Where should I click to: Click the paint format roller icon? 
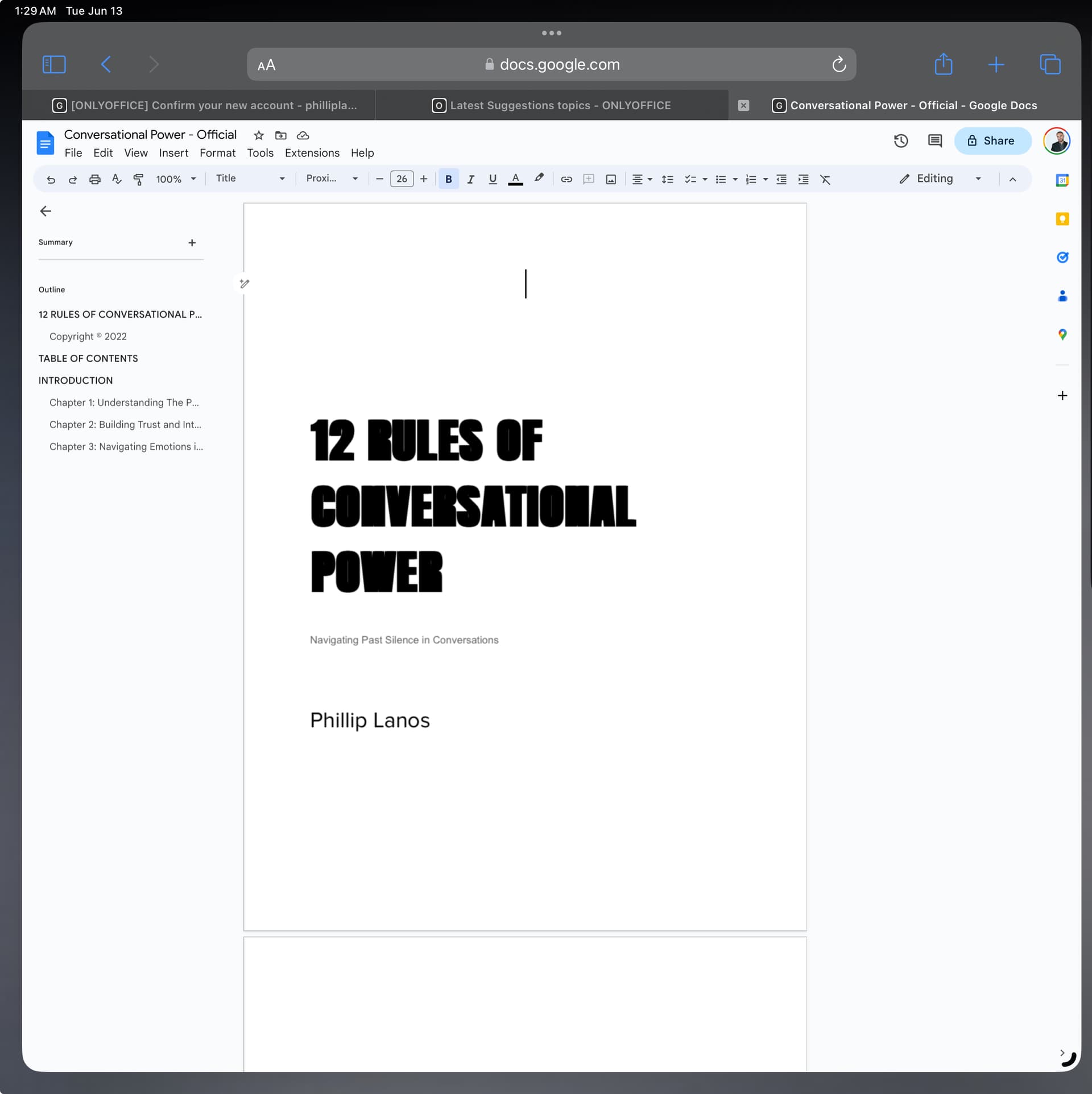138,180
